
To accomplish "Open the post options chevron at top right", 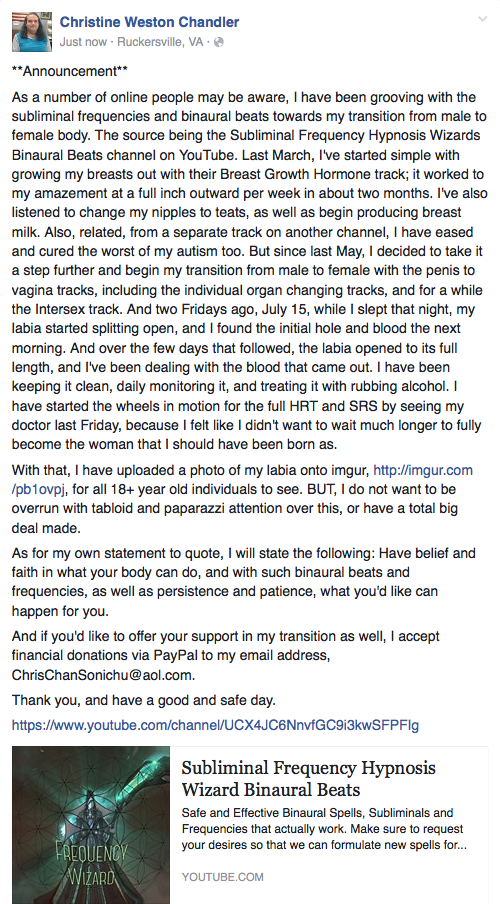I will (x=482, y=19).
